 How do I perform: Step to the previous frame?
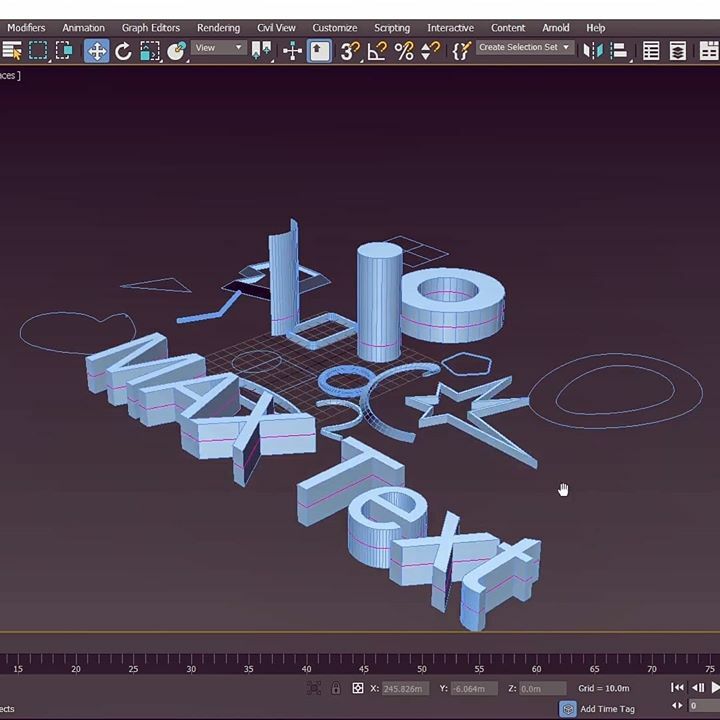698,687
